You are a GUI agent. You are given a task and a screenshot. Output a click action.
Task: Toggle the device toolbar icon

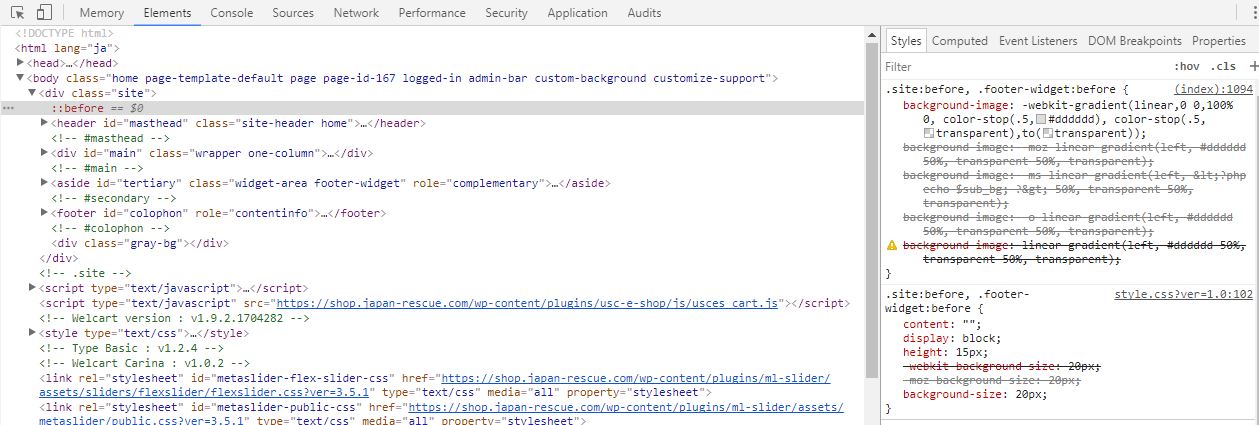[44, 13]
